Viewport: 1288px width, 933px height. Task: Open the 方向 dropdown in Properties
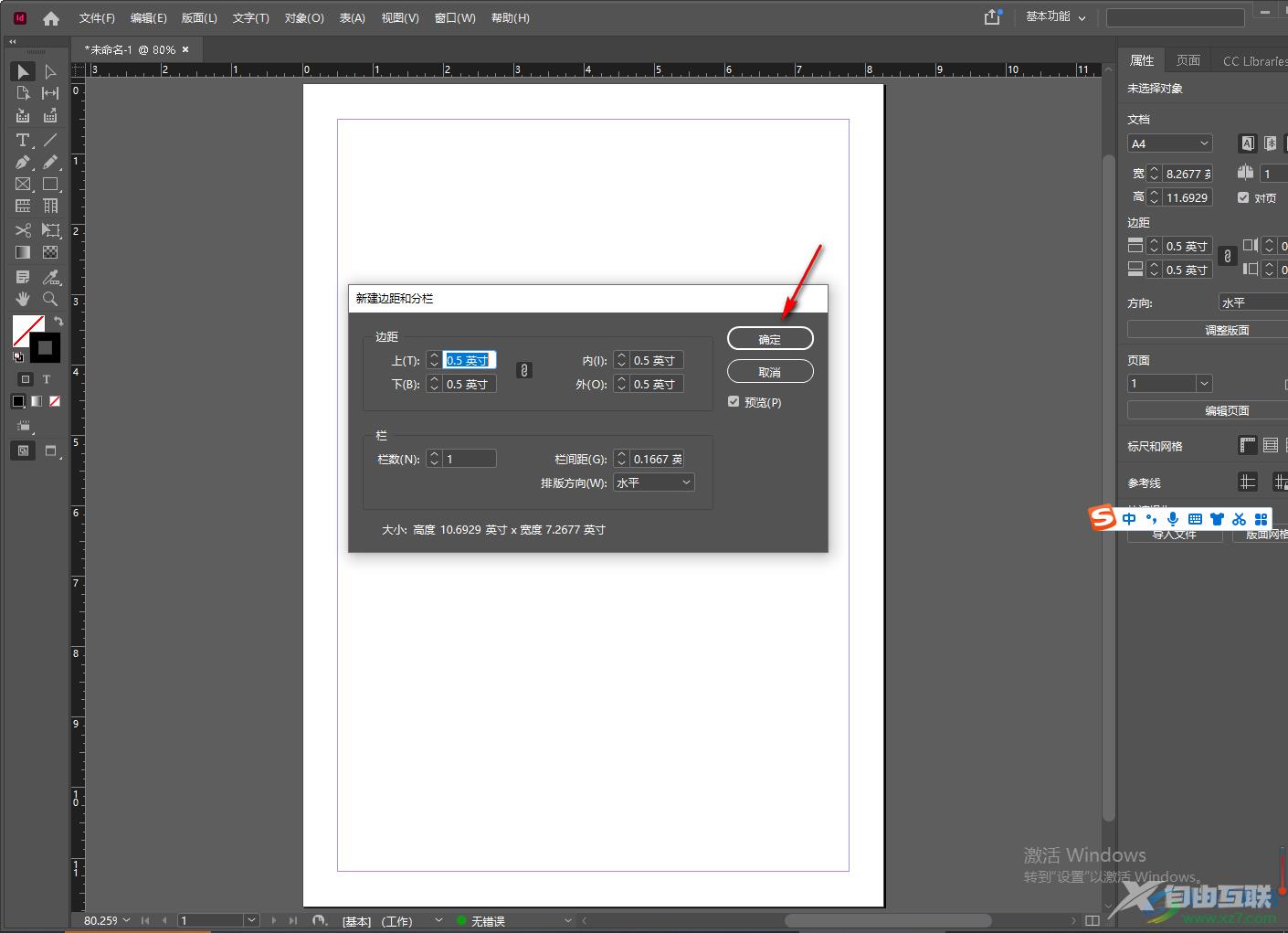coord(1253,302)
